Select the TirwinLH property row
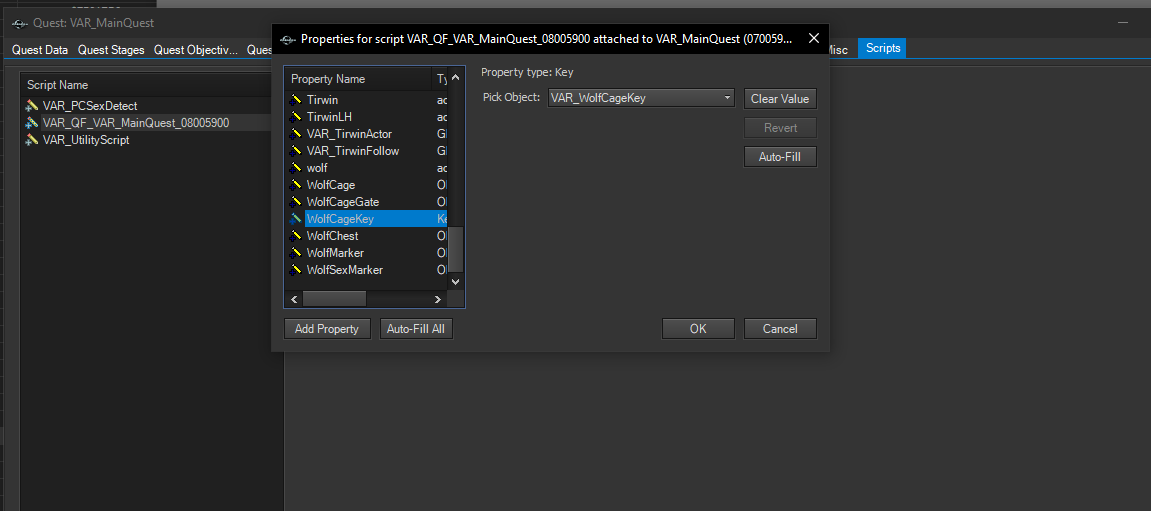1151x511 pixels. pyautogui.click(x=367, y=117)
